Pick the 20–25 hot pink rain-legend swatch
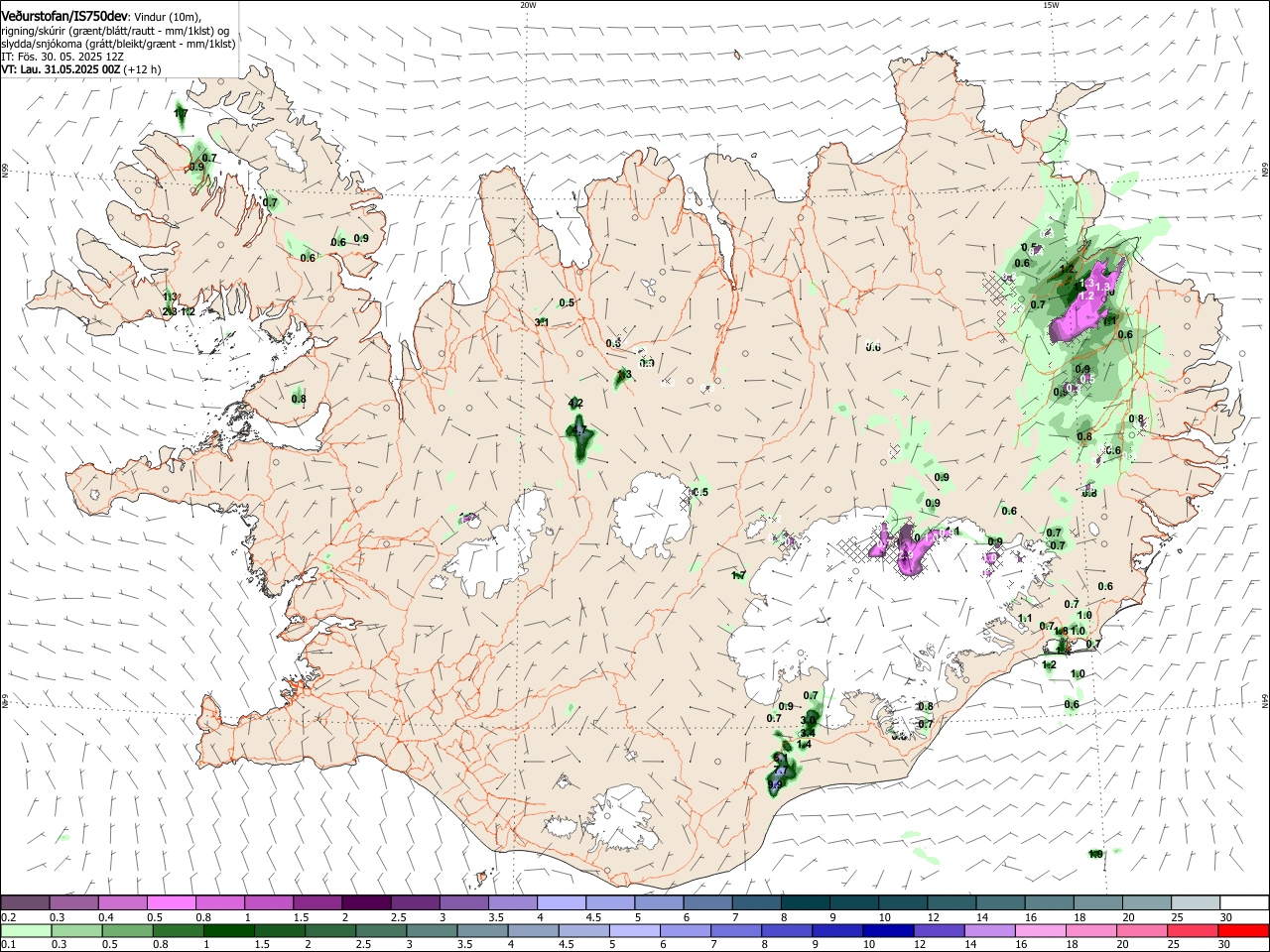 [x=1140, y=930]
